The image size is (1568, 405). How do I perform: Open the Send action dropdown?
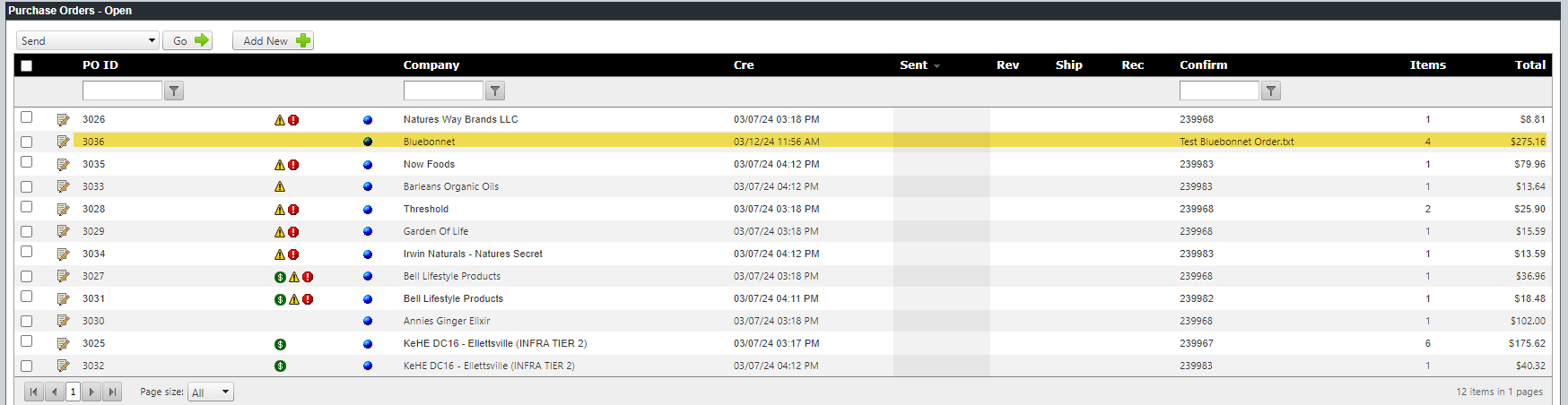point(88,40)
